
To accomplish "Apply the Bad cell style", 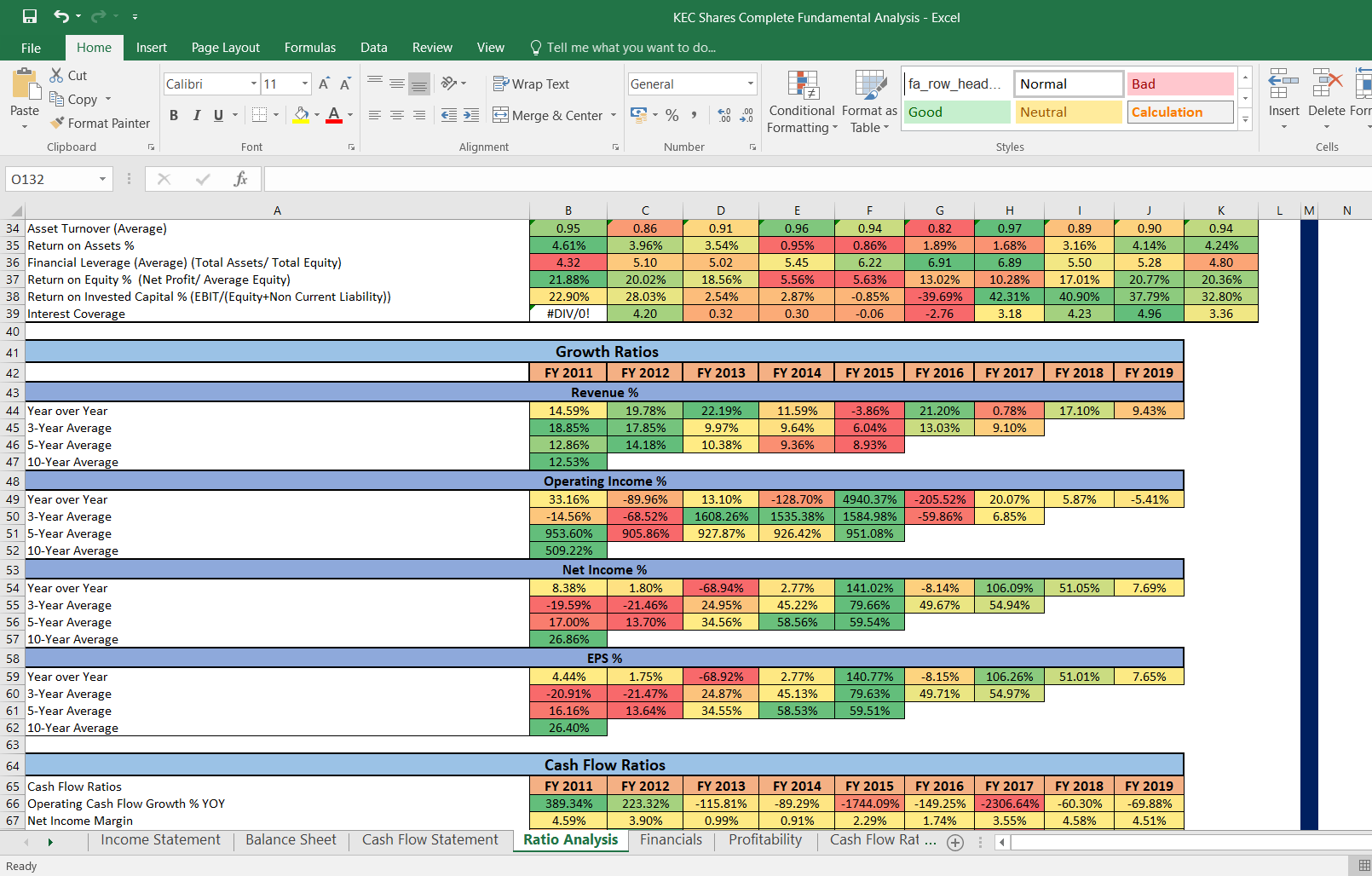I will 1180,84.
